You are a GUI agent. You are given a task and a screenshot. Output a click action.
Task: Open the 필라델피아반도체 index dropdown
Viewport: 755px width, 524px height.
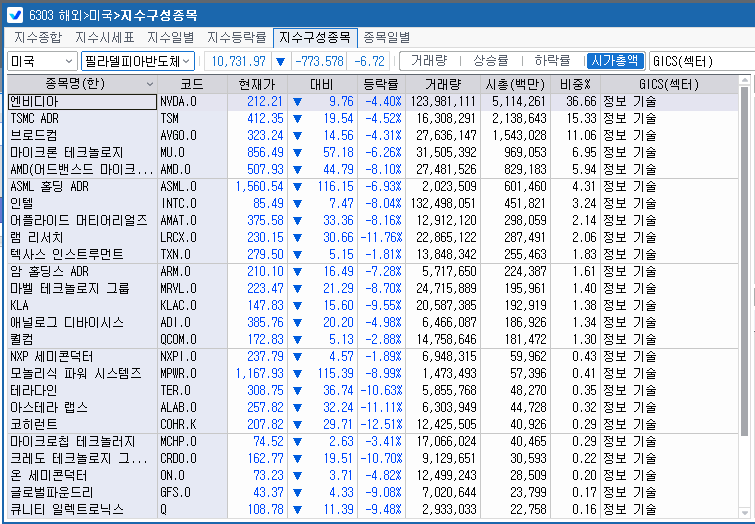click(x=138, y=61)
